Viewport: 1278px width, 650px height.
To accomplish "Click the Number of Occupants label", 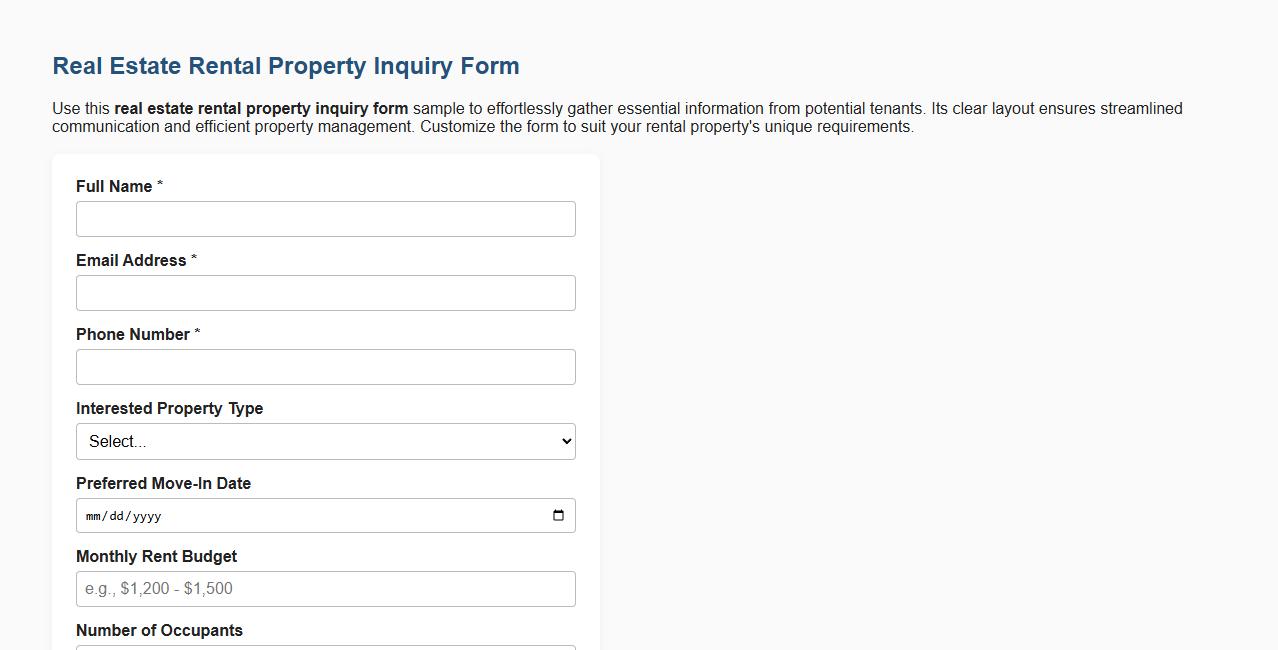I will pos(159,630).
